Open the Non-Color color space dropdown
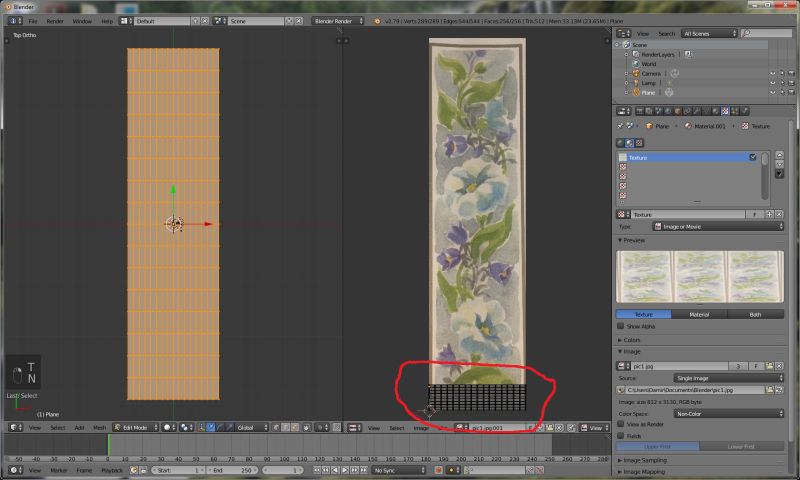Screen dimensions: 800x480 [729, 414]
